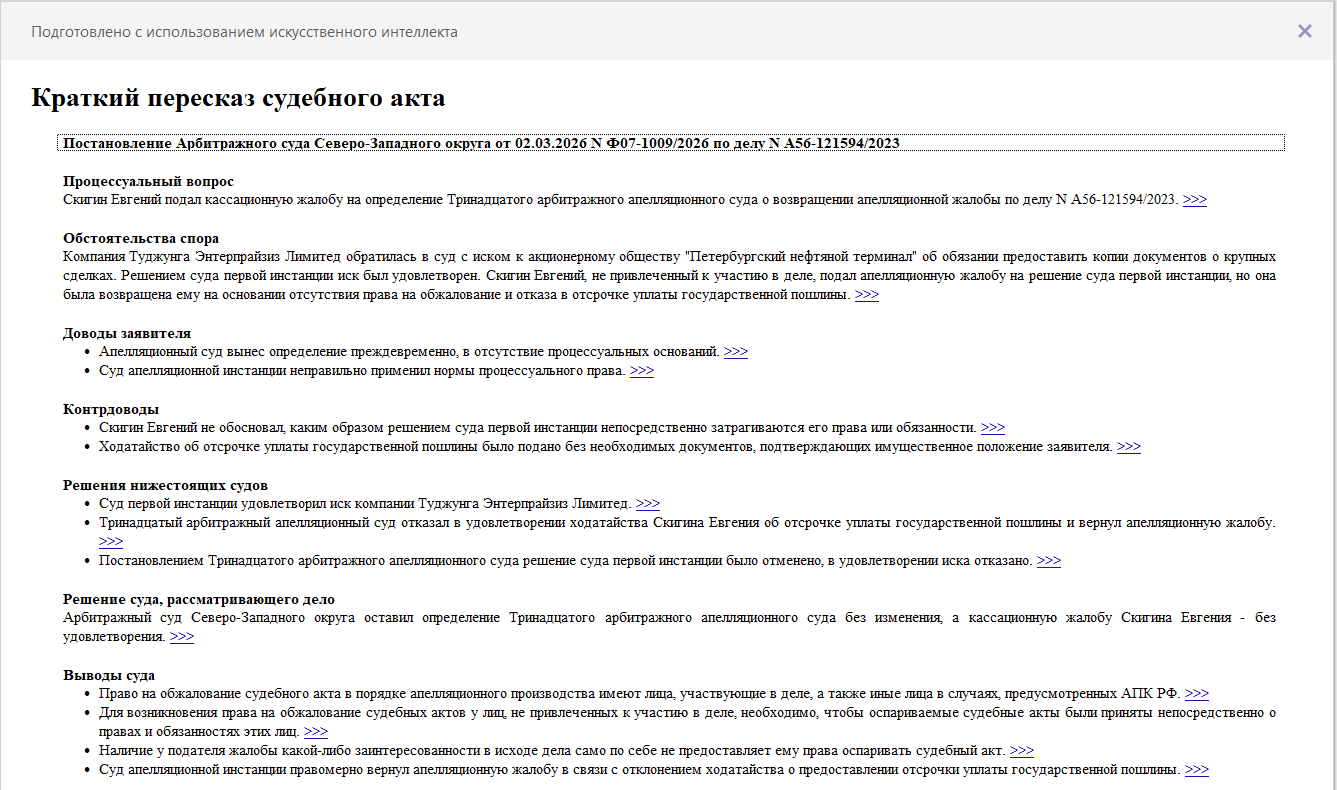Click the 'Выводы суда' section heading

tap(109, 675)
